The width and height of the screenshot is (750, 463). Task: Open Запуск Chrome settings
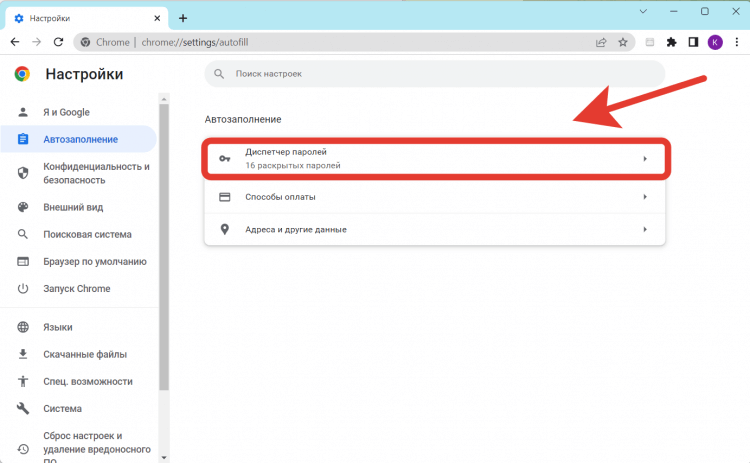[x=77, y=288]
